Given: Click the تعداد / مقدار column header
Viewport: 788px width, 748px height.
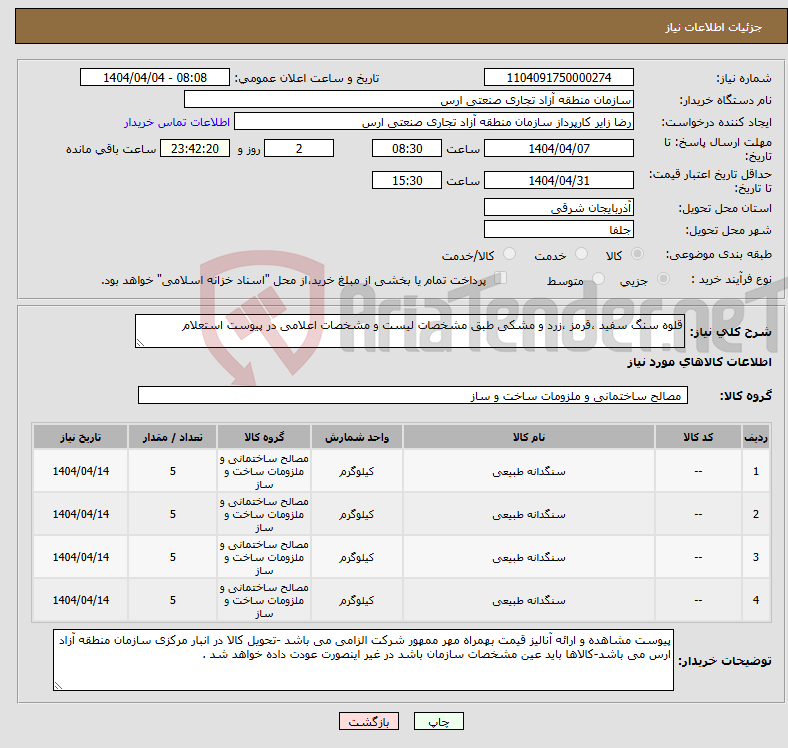Looking at the screenshot, I should (x=172, y=437).
